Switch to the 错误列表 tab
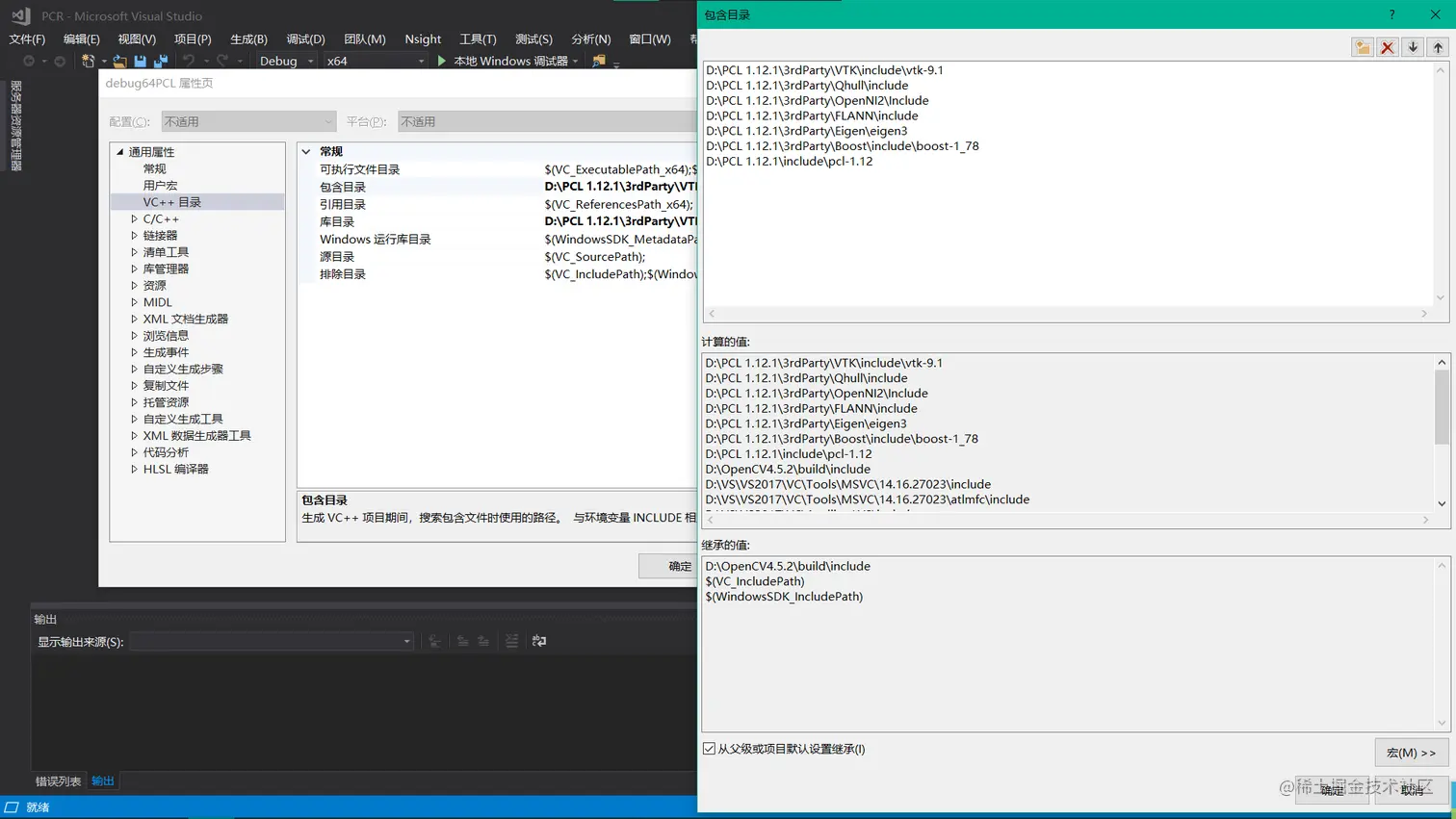The image size is (1456, 819). coord(58,781)
